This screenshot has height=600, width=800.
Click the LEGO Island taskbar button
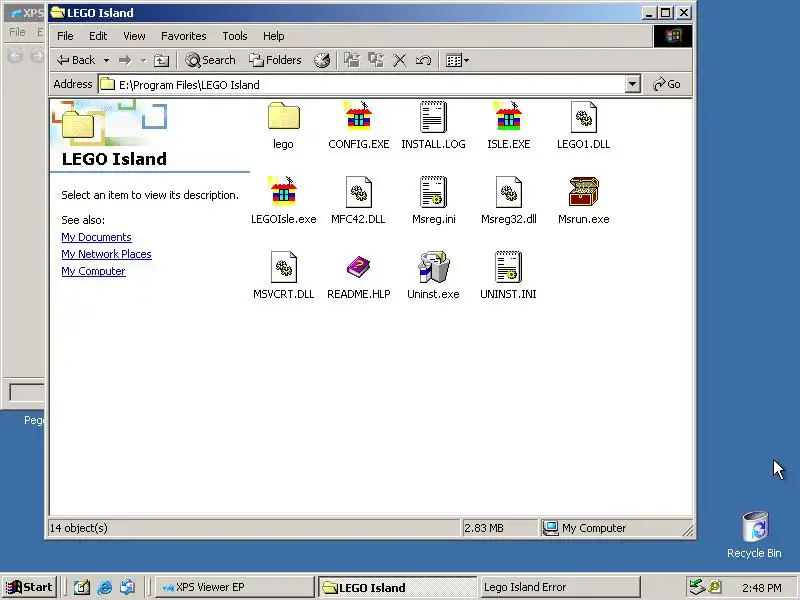[x=397, y=587]
